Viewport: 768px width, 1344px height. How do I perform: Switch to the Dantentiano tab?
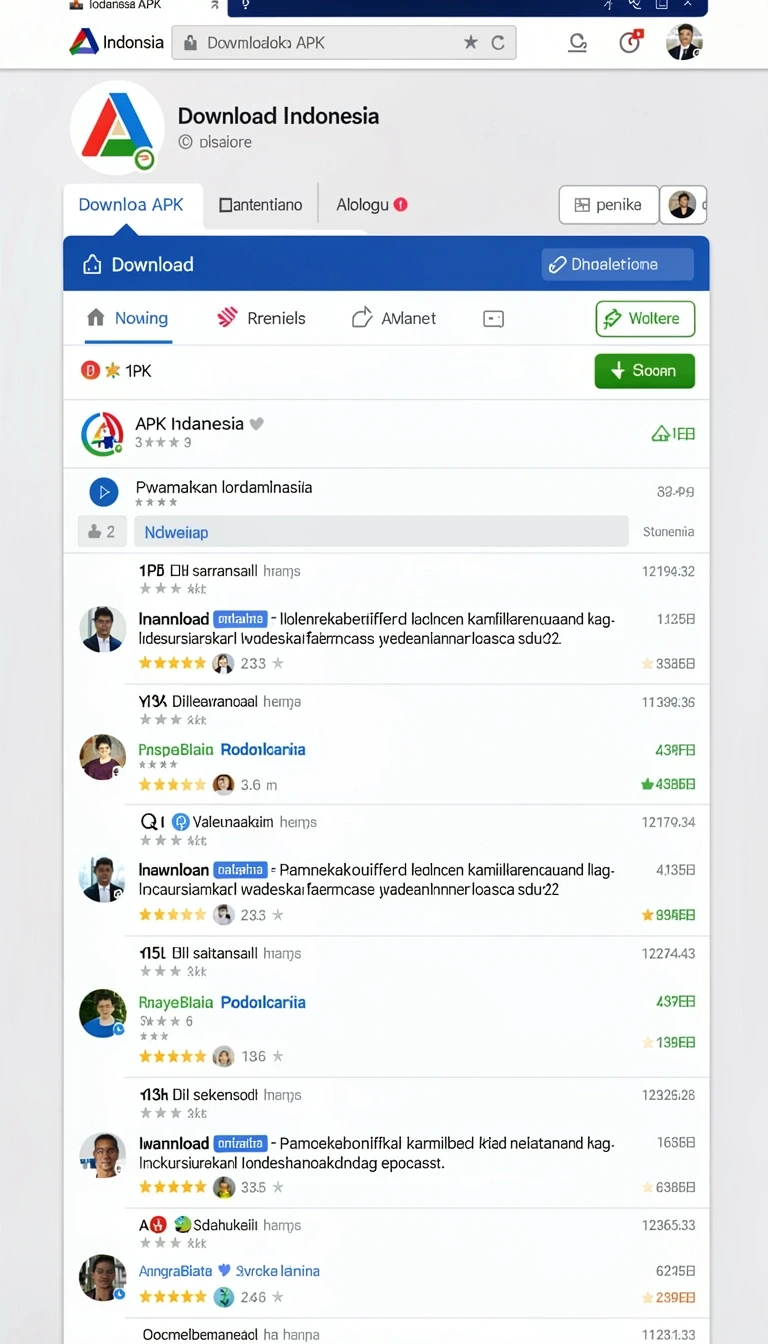coord(260,205)
